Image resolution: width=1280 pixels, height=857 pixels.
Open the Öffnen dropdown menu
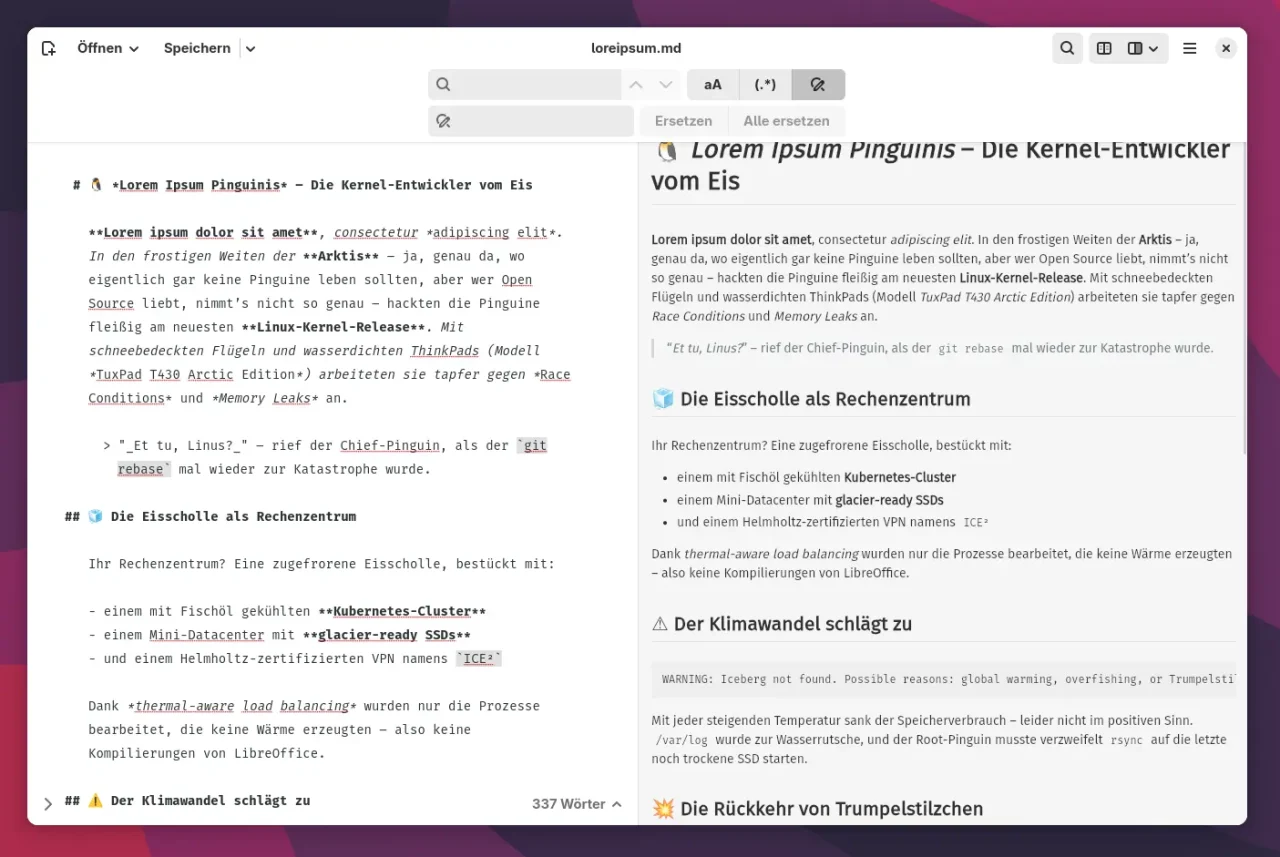pos(108,48)
